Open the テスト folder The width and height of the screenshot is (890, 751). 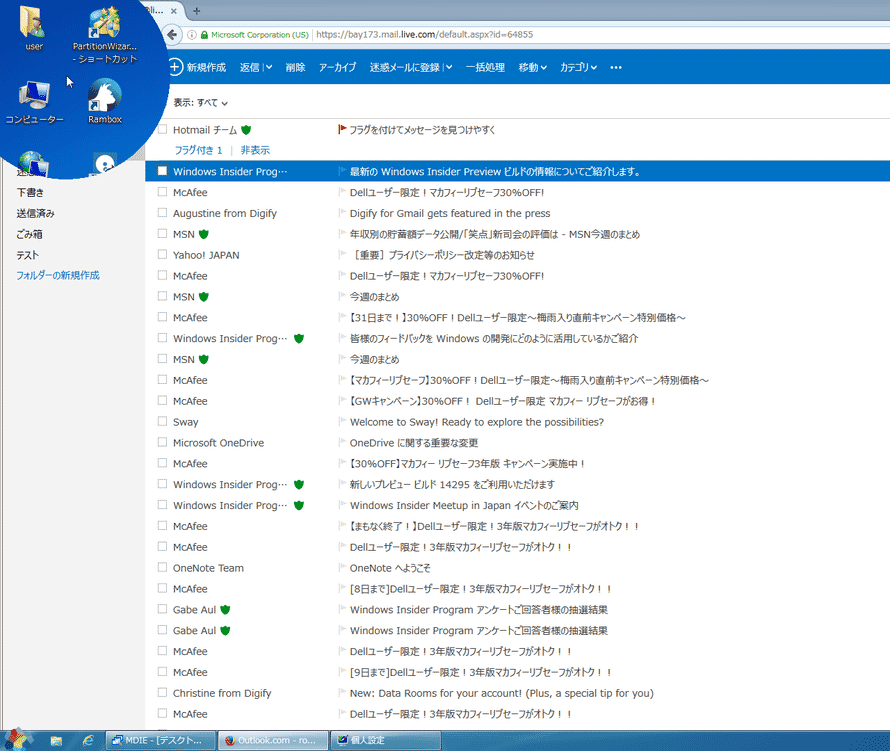point(27,255)
